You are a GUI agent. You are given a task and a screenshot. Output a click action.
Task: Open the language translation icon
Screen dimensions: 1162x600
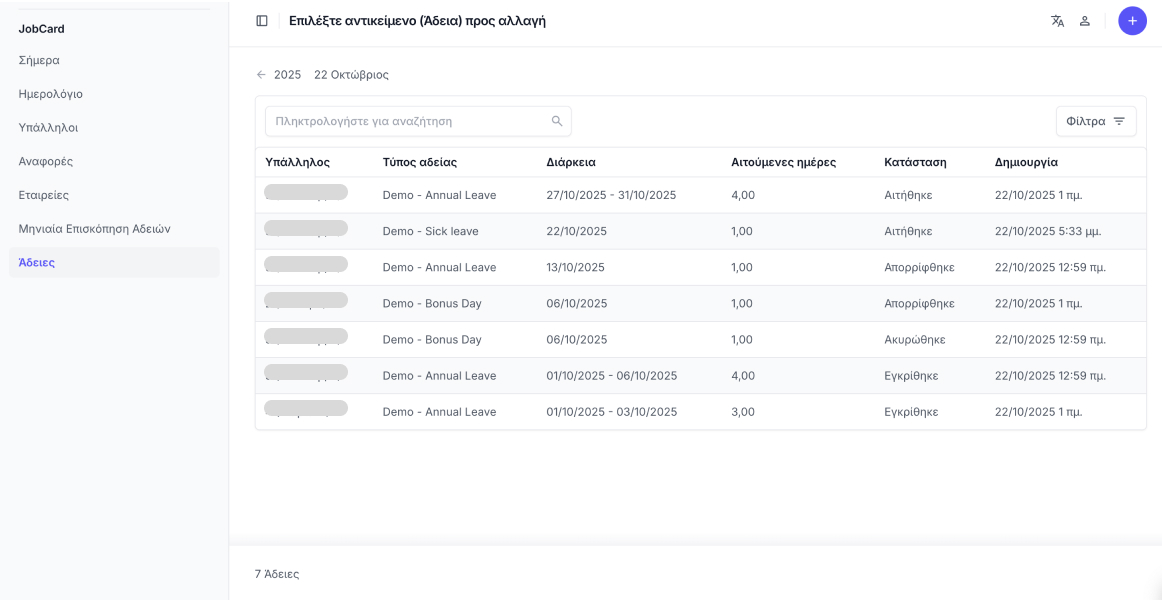[1057, 21]
